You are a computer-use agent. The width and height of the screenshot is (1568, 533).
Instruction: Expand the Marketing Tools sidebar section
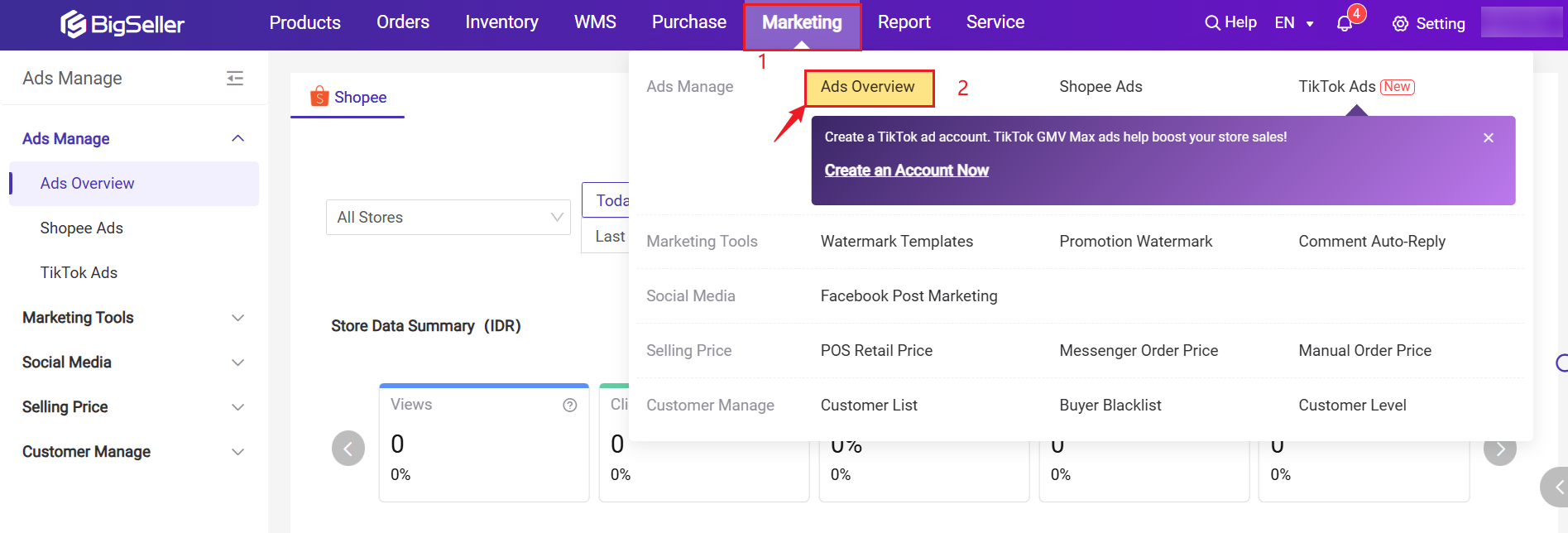click(238, 318)
